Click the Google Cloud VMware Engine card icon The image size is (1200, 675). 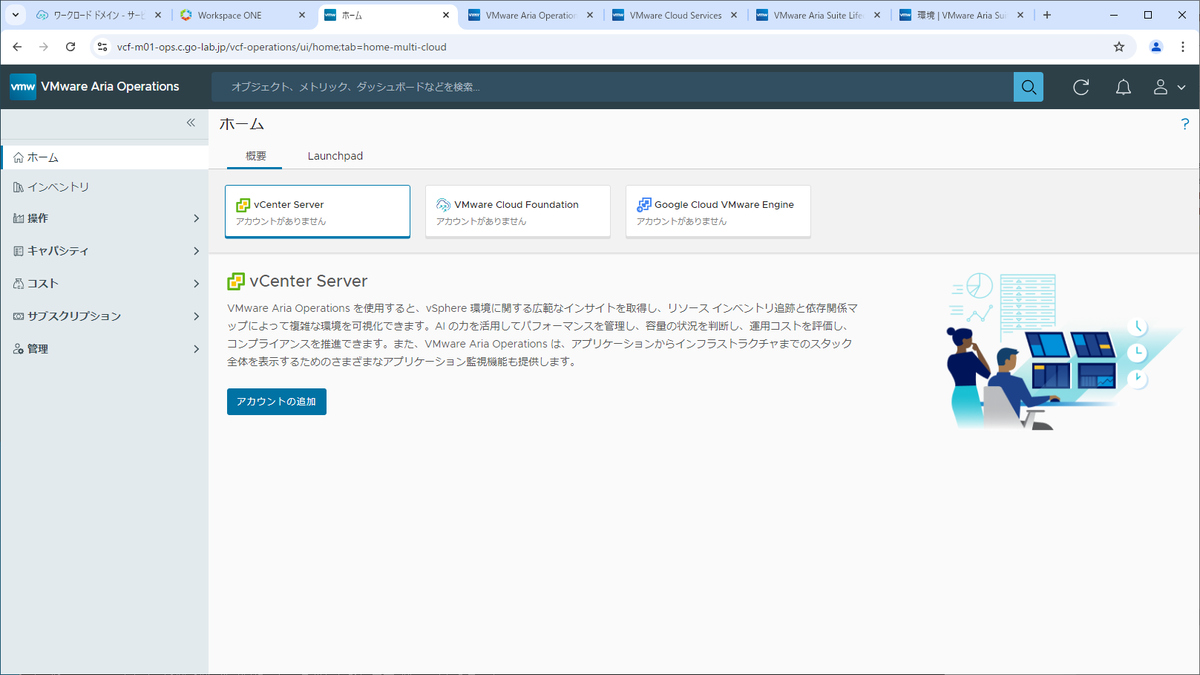[x=644, y=204]
